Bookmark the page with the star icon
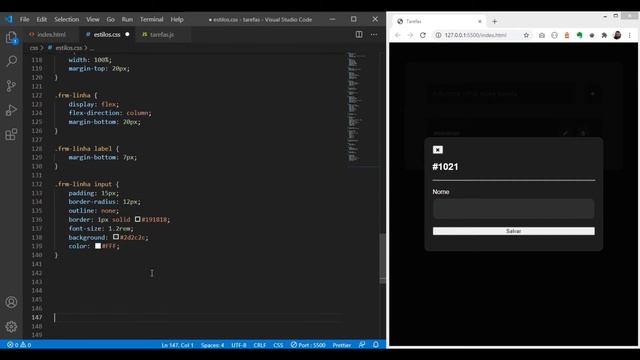Viewport: 640px width, 360px height. coord(526,35)
